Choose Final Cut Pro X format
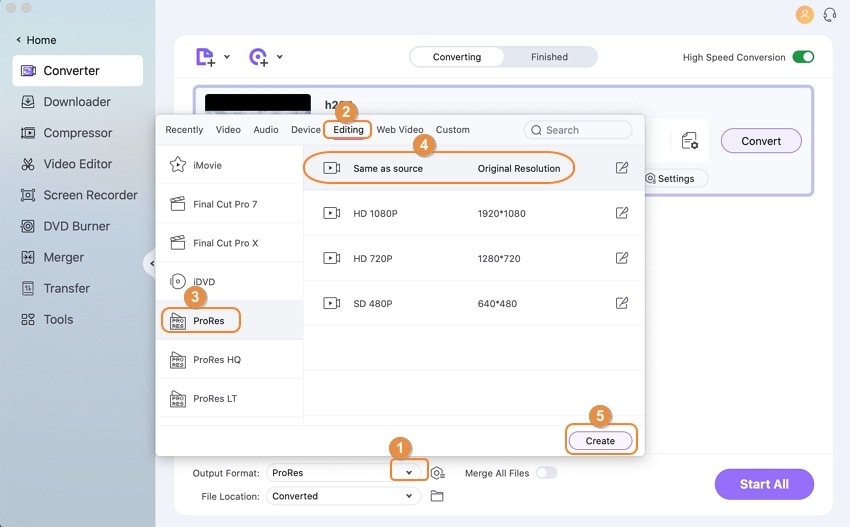The height and width of the screenshot is (527, 850). pos(229,243)
